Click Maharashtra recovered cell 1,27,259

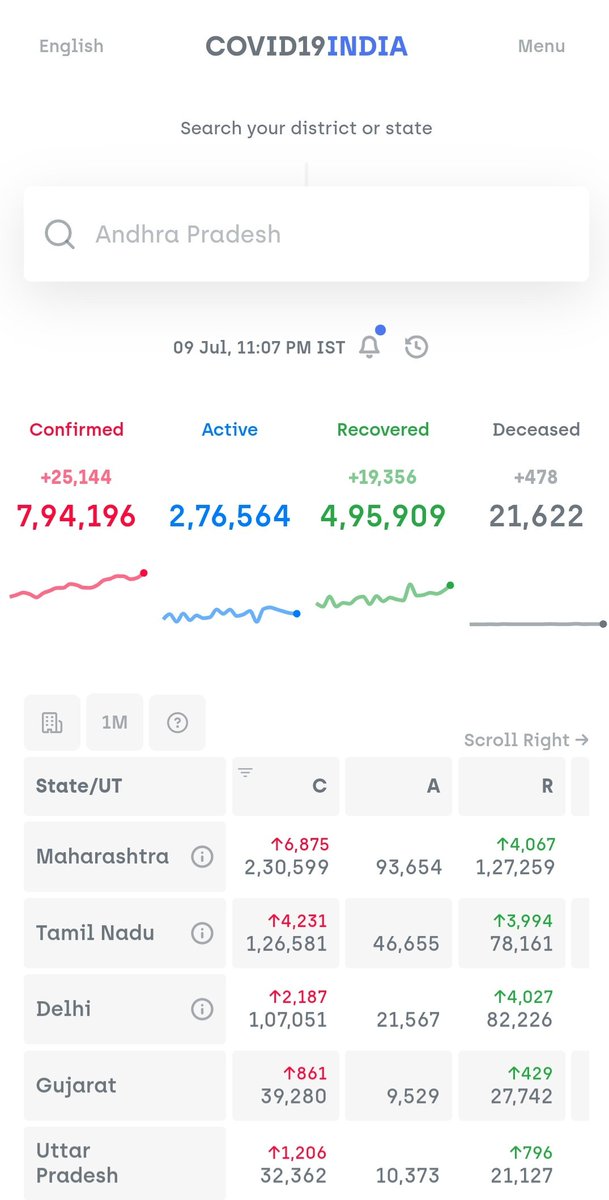coord(512,857)
